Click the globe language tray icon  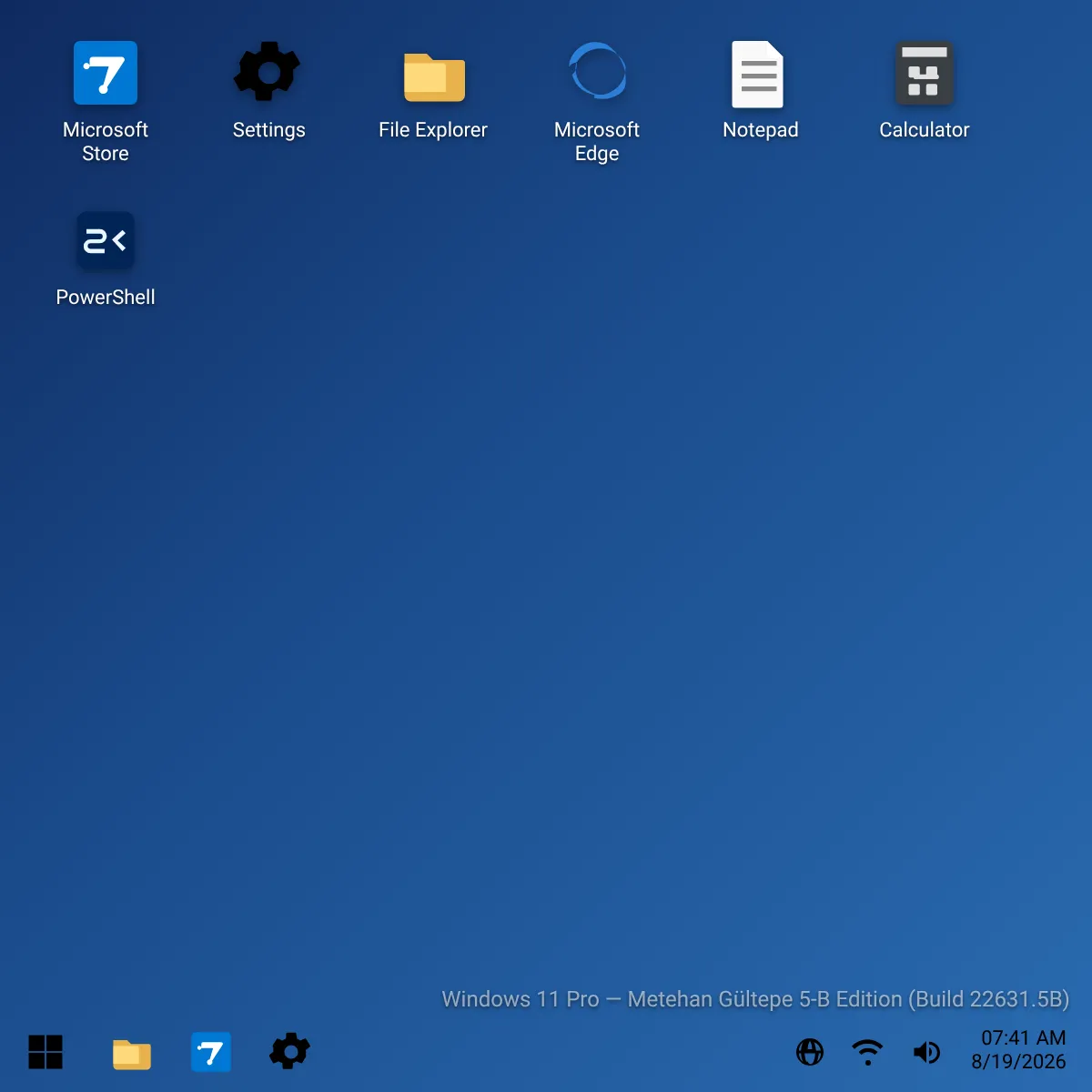pyautogui.click(x=810, y=1052)
